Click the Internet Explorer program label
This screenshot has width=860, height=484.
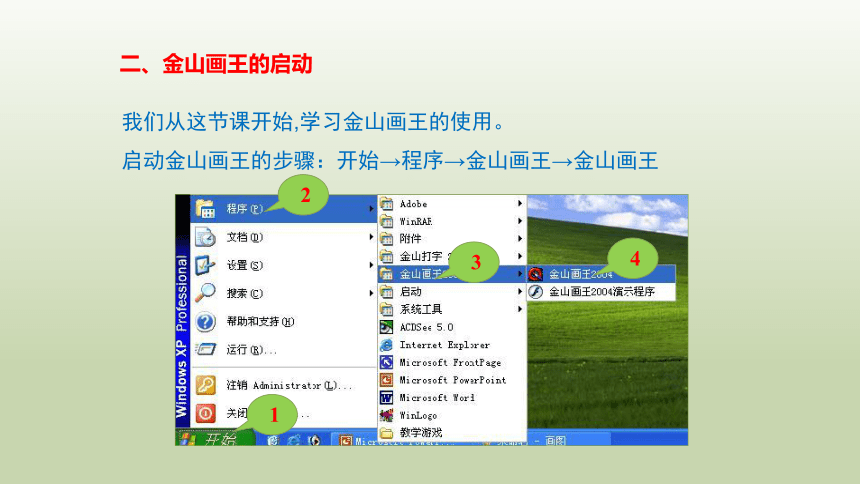coord(445,345)
